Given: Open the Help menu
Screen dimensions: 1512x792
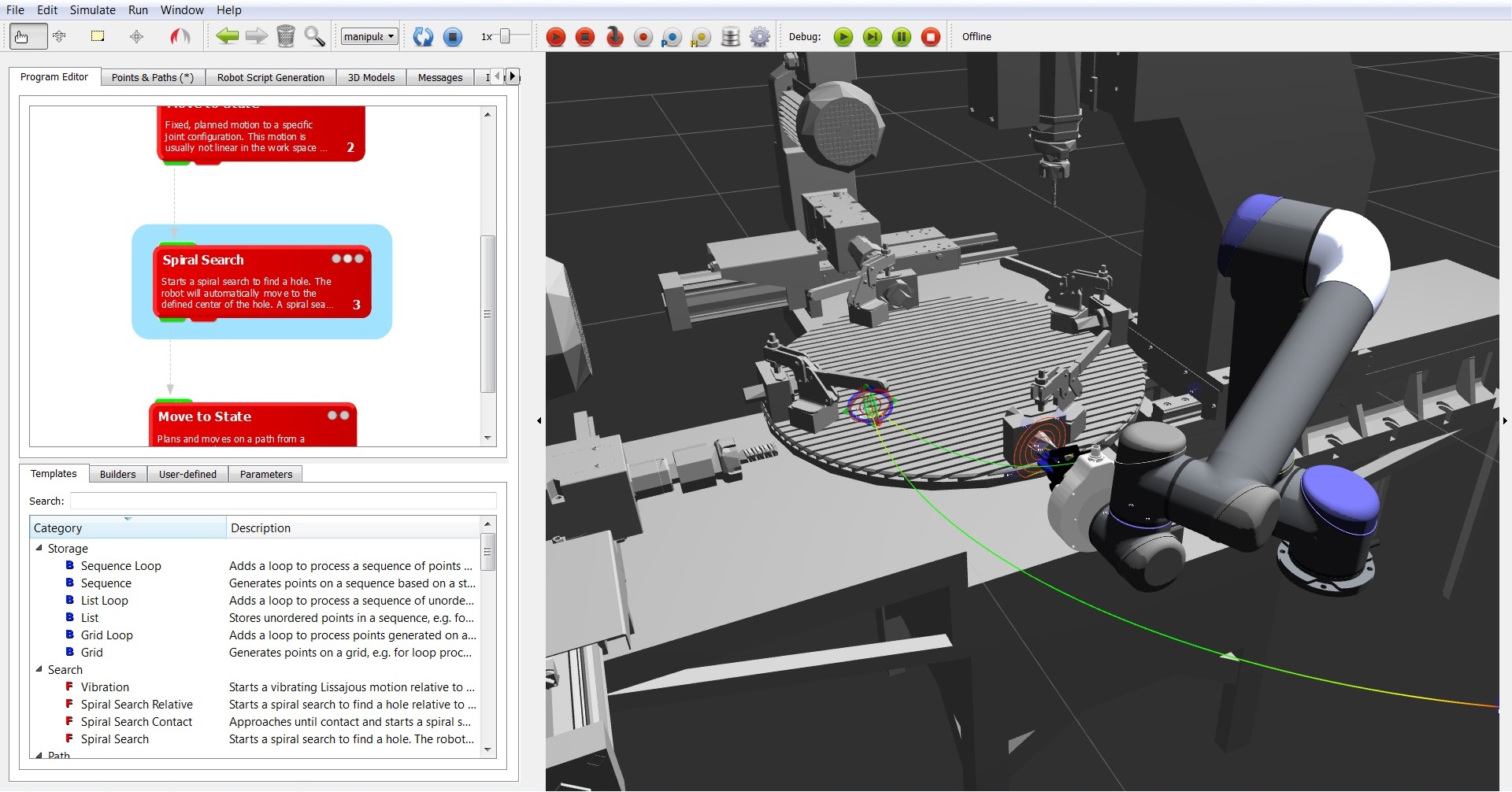Looking at the screenshot, I should [x=229, y=10].
